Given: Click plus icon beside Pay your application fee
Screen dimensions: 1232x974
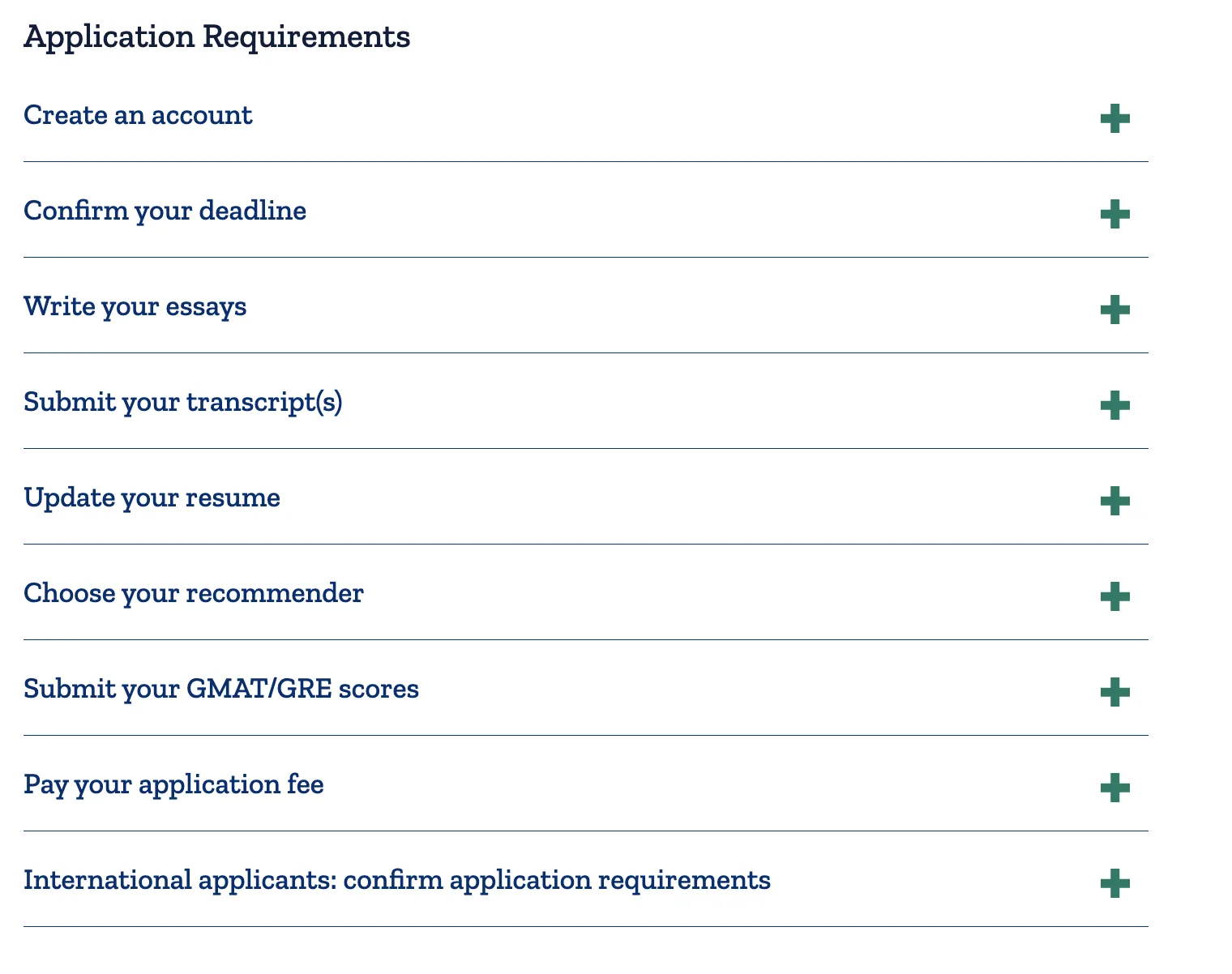Looking at the screenshot, I should click(1114, 788).
